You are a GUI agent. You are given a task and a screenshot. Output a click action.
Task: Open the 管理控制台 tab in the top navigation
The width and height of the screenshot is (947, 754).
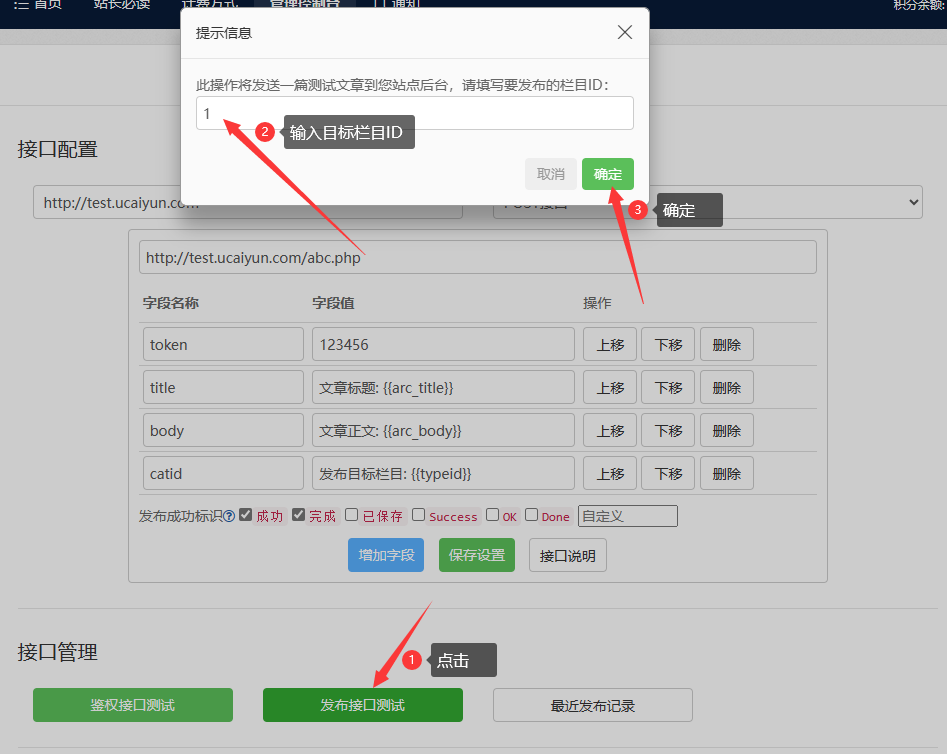pos(304,4)
